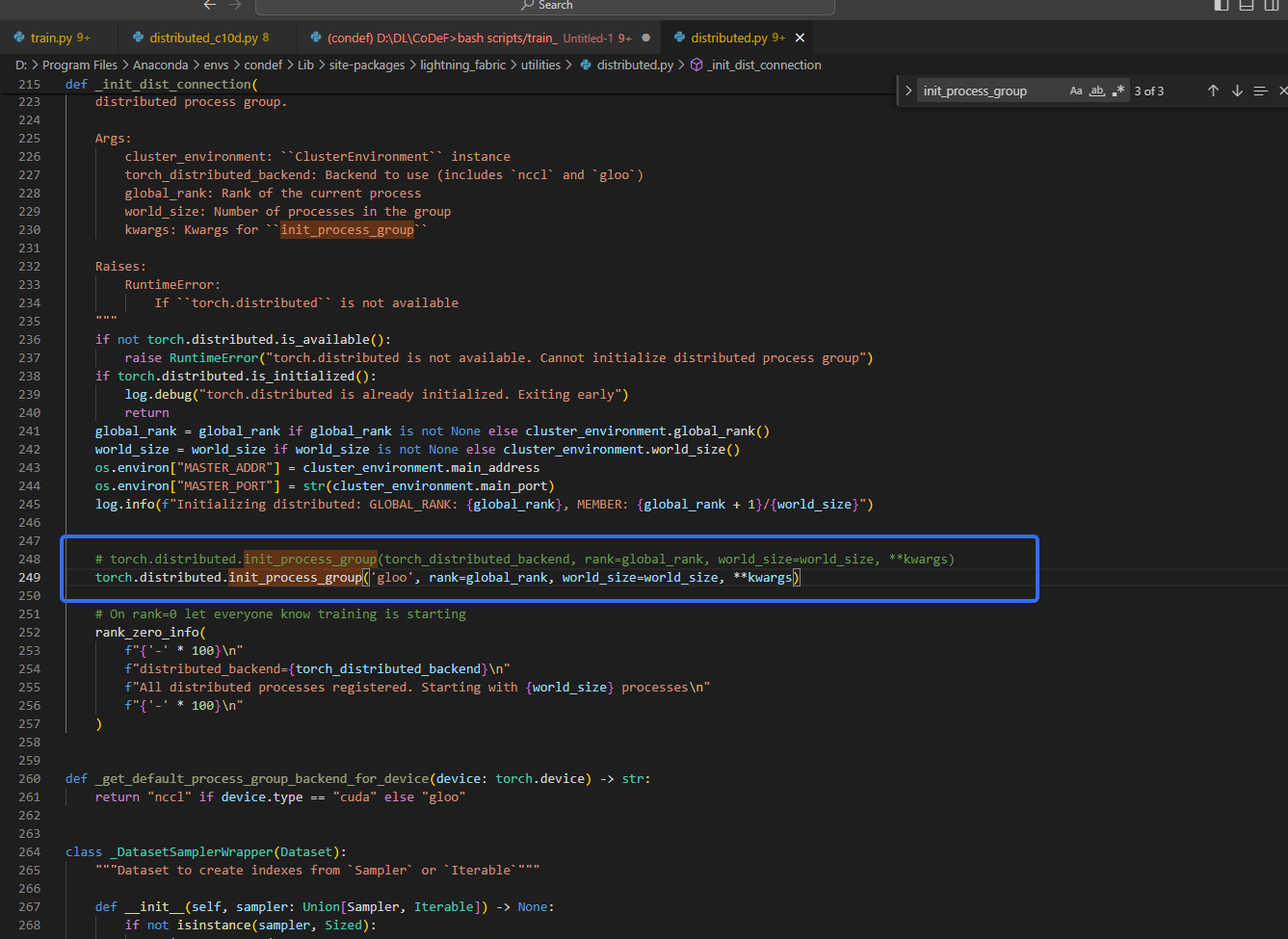Click the Search command center box
1288x939 pixels.
click(545, 6)
